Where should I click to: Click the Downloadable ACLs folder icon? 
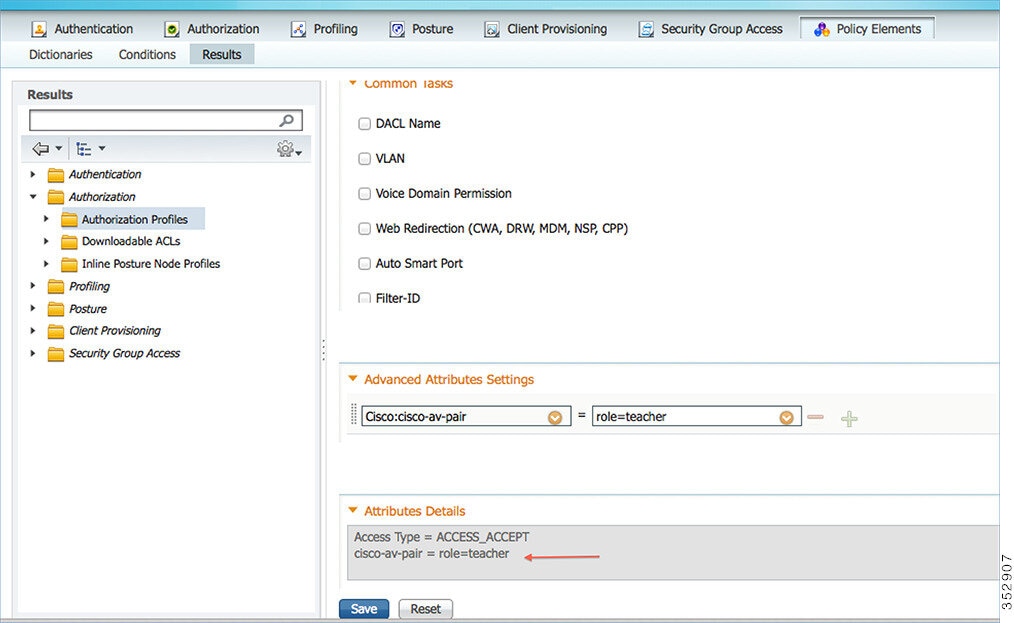(x=69, y=241)
